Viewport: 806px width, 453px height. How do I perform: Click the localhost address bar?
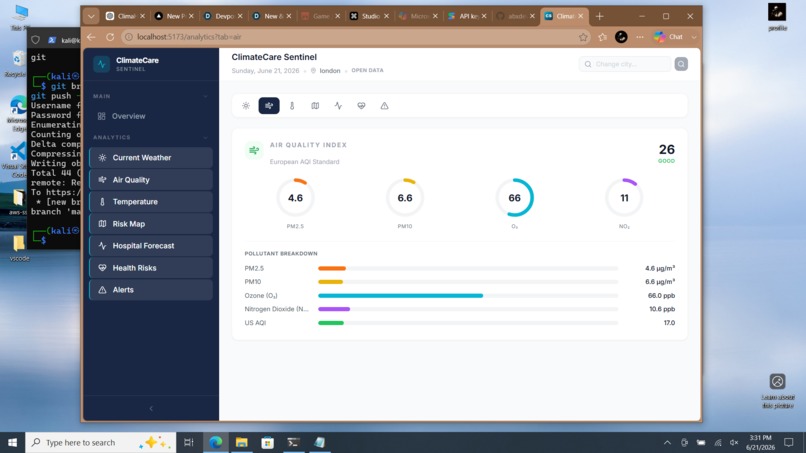[x=355, y=37]
